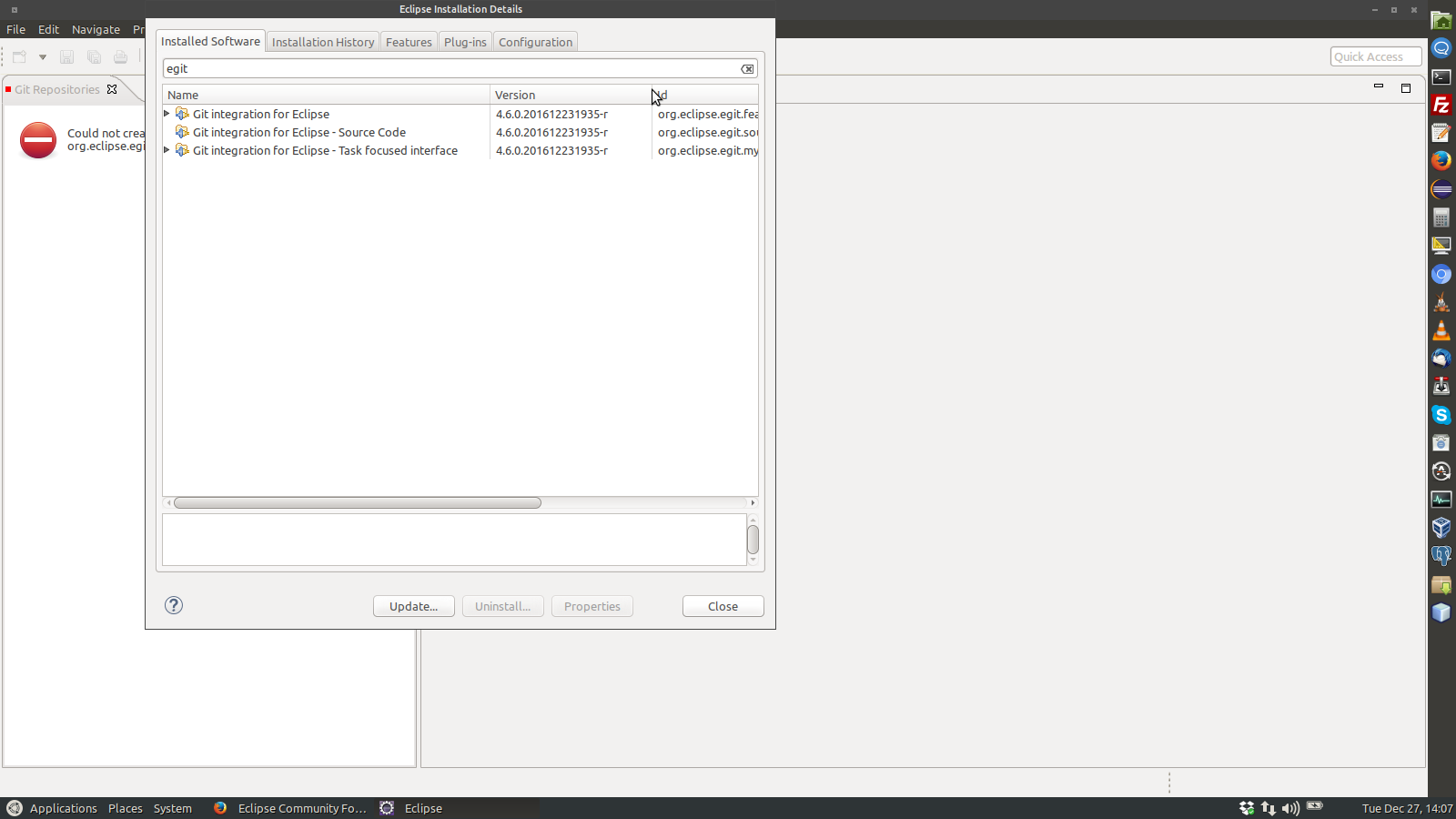Image resolution: width=1456 pixels, height=819 pixels.
Task: Expand Git integration for Eclipse row
Action: coord(167,114)
